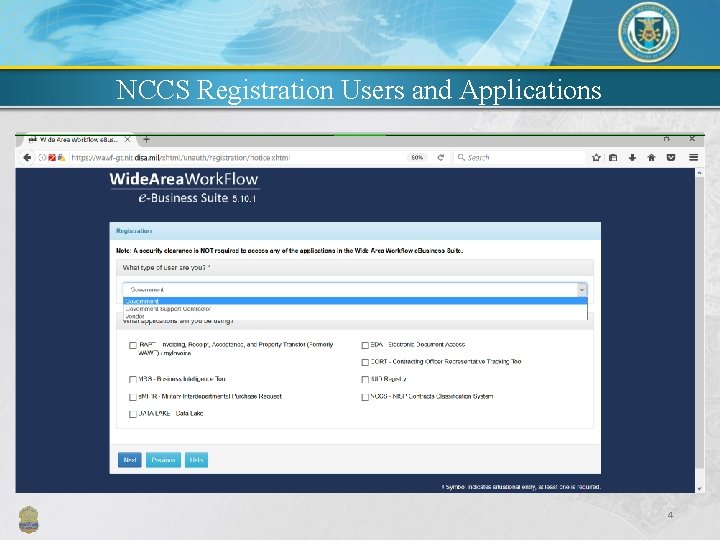Choose Government in the user type list

point(355,301)
